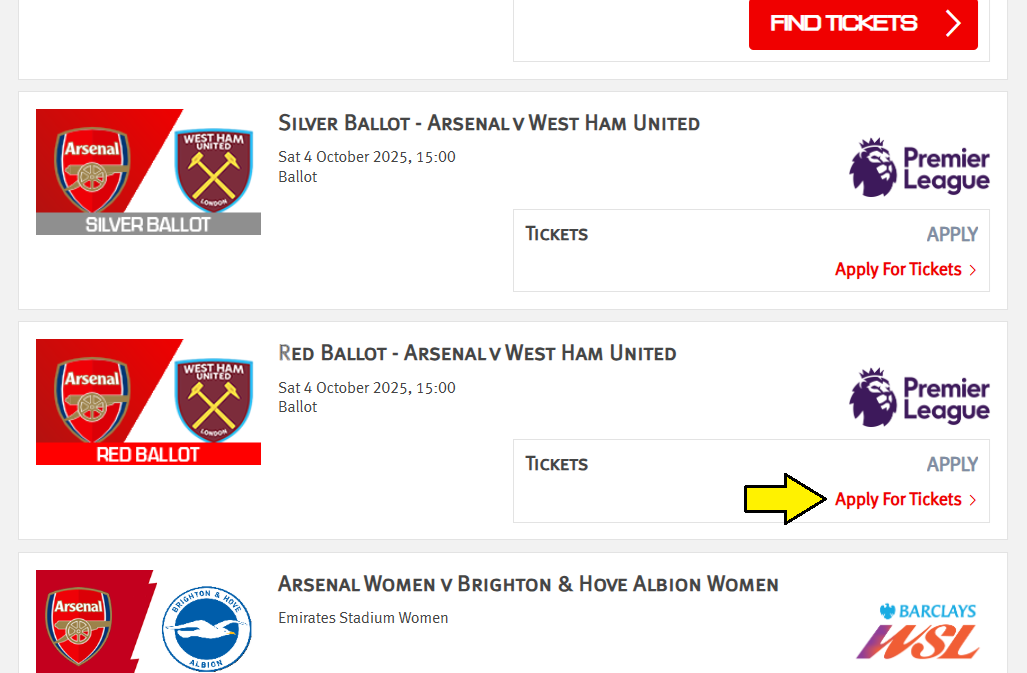This screenshot has height=673, width=1027.
Task: Click West Ham crest in Silver Ballot banner
Action: click(x=214, y=170)
